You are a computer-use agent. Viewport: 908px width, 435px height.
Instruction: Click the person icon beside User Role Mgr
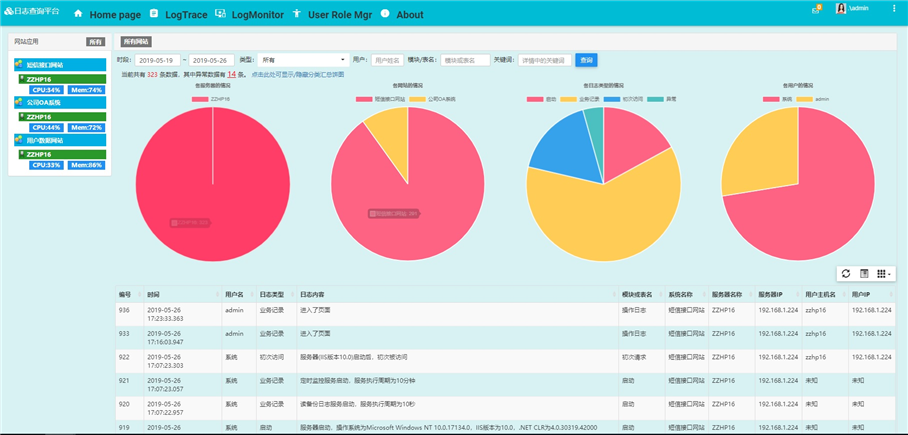tap(297, 14)
